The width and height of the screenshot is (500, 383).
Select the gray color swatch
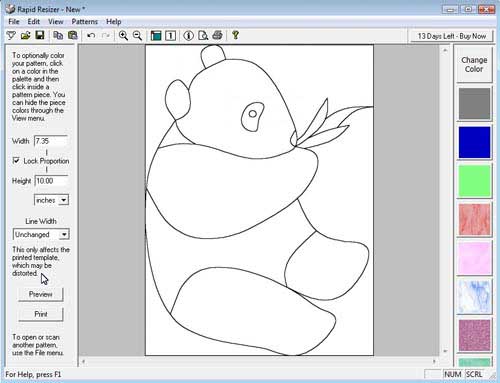click(474, 103)
